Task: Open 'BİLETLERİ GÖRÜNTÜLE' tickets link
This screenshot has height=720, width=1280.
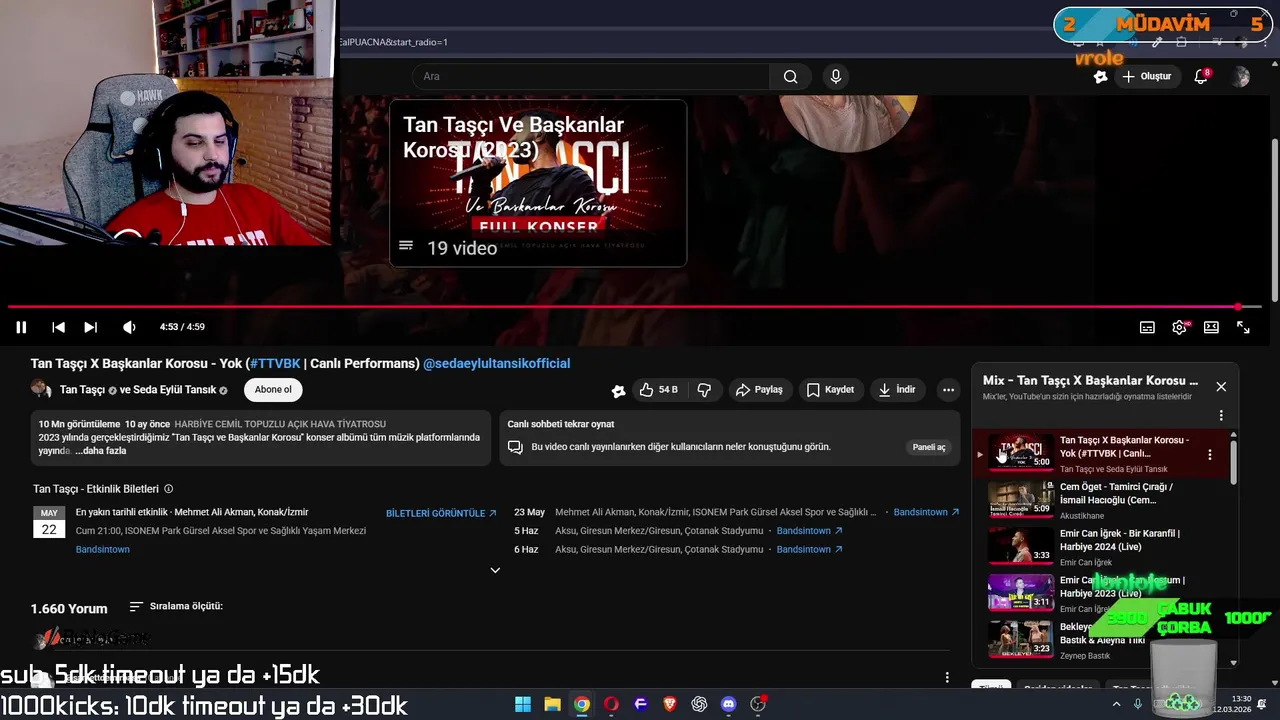Action: tap(441, 513)
